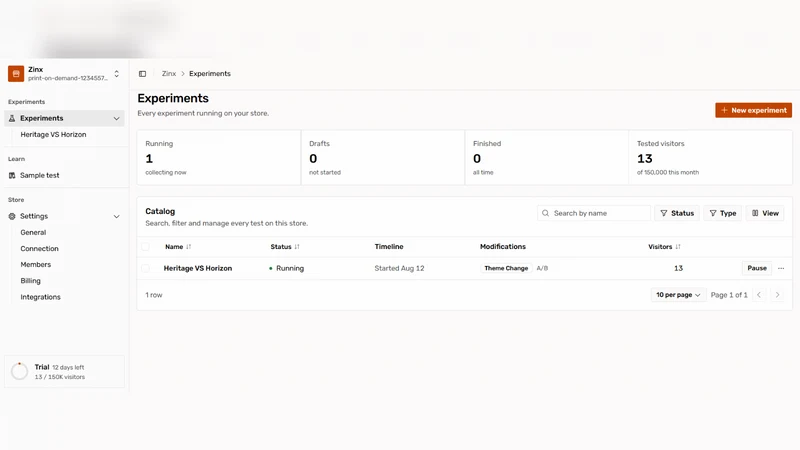
Task: Tick the Heritage VS Horizon row checkbox
Action: [145, 268]
